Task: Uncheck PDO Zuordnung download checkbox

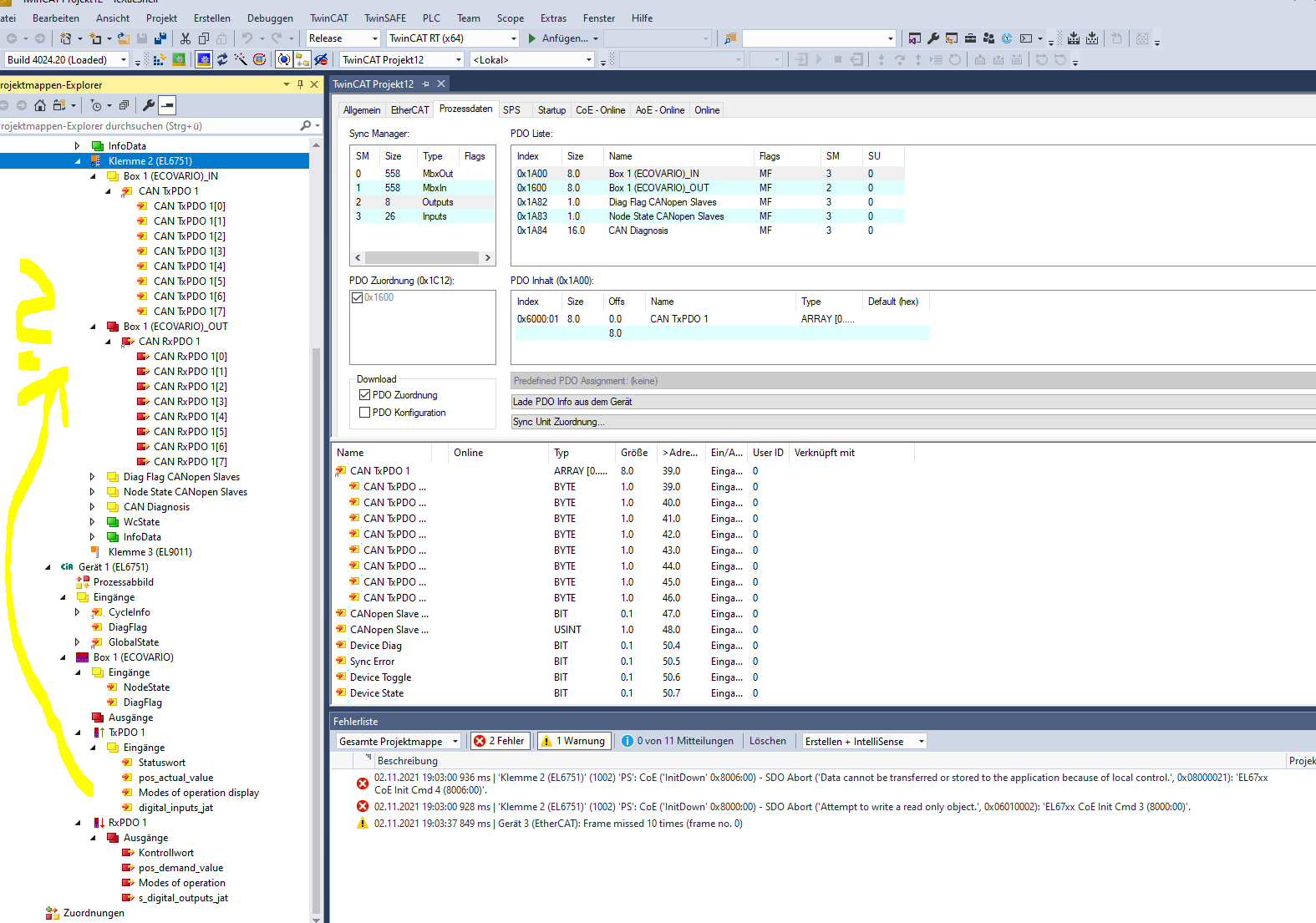Action: click(x=364, y=395)
